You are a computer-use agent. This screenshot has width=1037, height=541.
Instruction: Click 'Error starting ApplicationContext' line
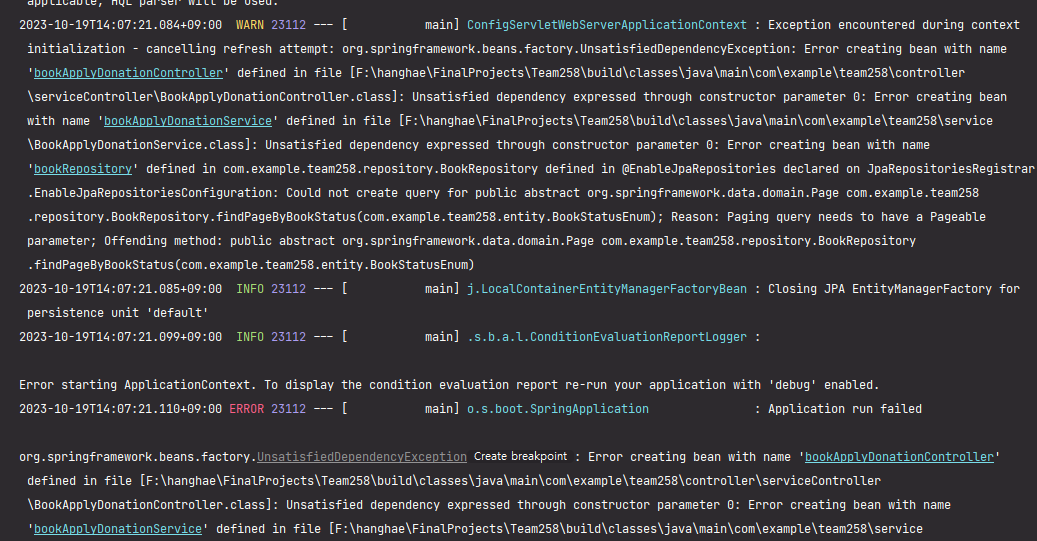[x=449, y=385]
